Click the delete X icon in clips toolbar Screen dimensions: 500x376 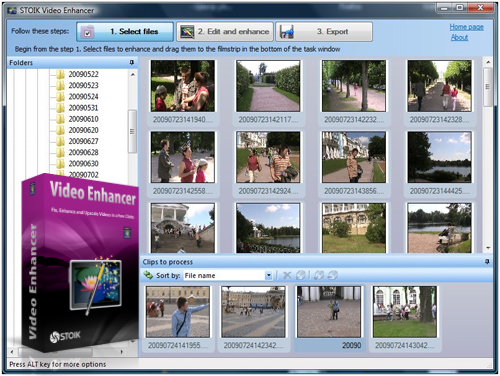click(x=287, y=275)
